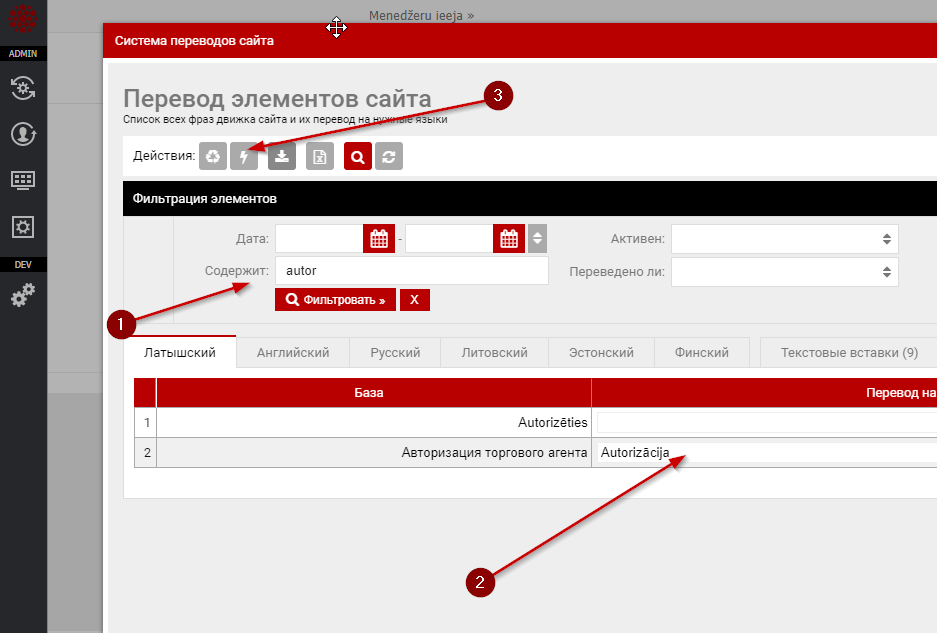The image size is (937, 633).
Task: Open the DEV gears sidebar icon
Action: click(23, 295)
